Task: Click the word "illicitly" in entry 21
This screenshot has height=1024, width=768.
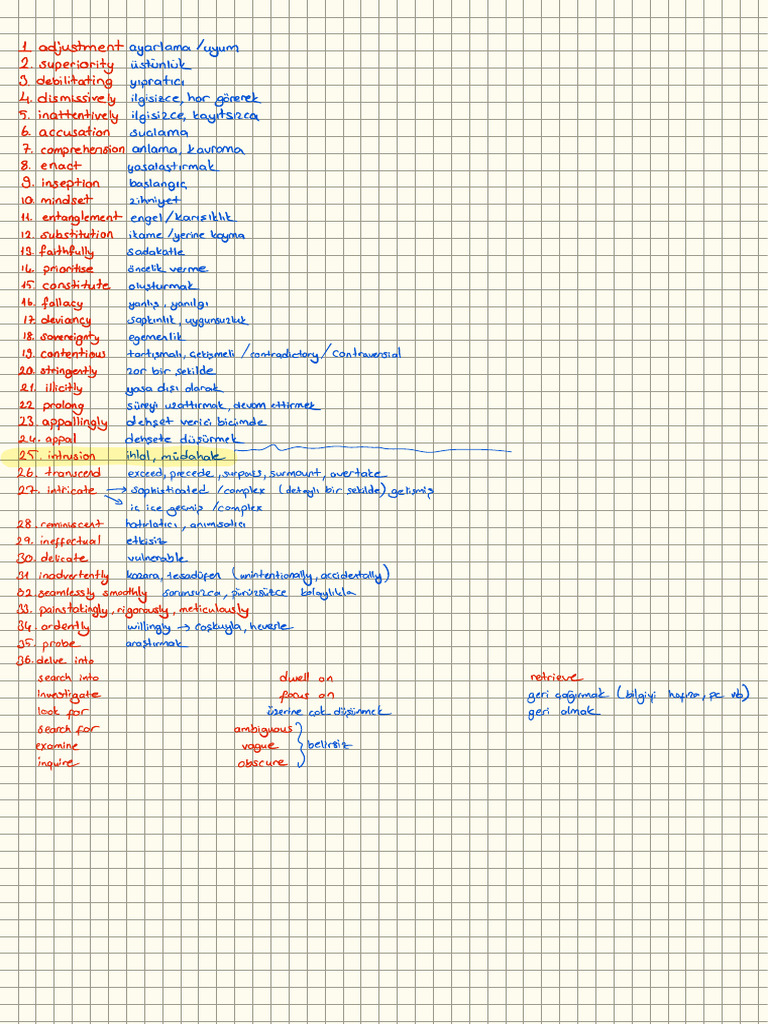Action: [64, 389]
